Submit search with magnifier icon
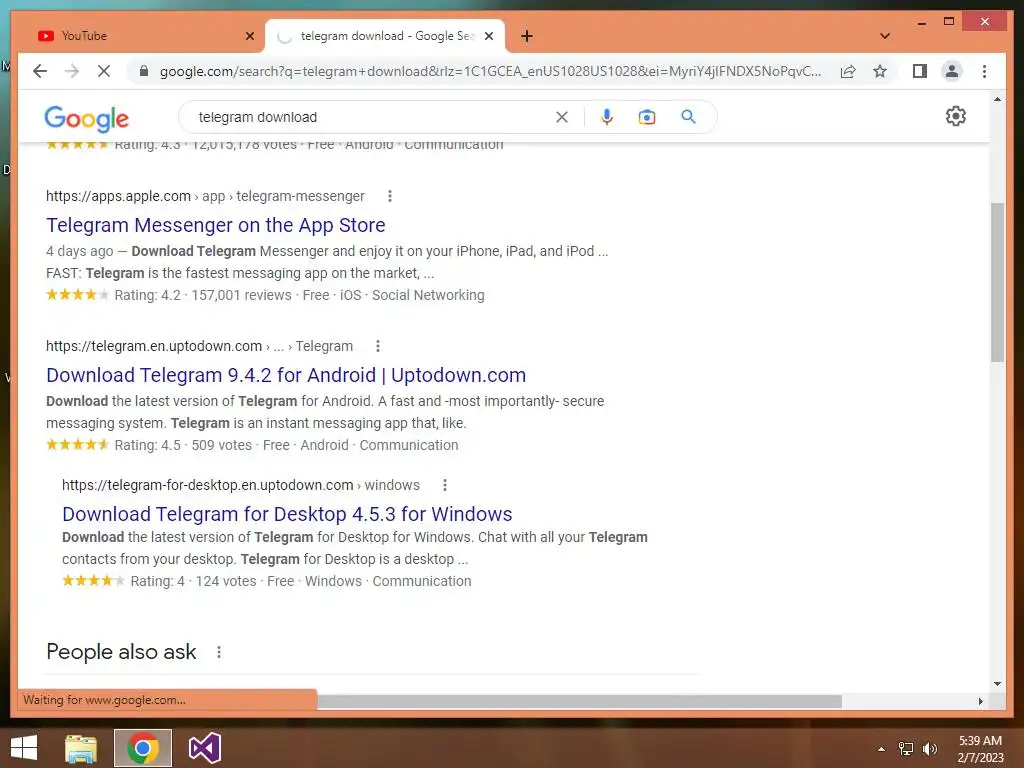This screenshot has height=768, width=1024. point(688,117)
